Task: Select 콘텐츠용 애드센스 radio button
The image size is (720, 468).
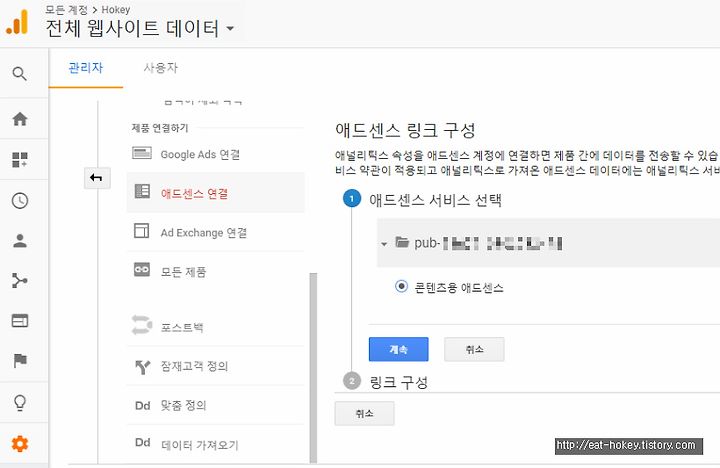Action: (x=401, y=287)
